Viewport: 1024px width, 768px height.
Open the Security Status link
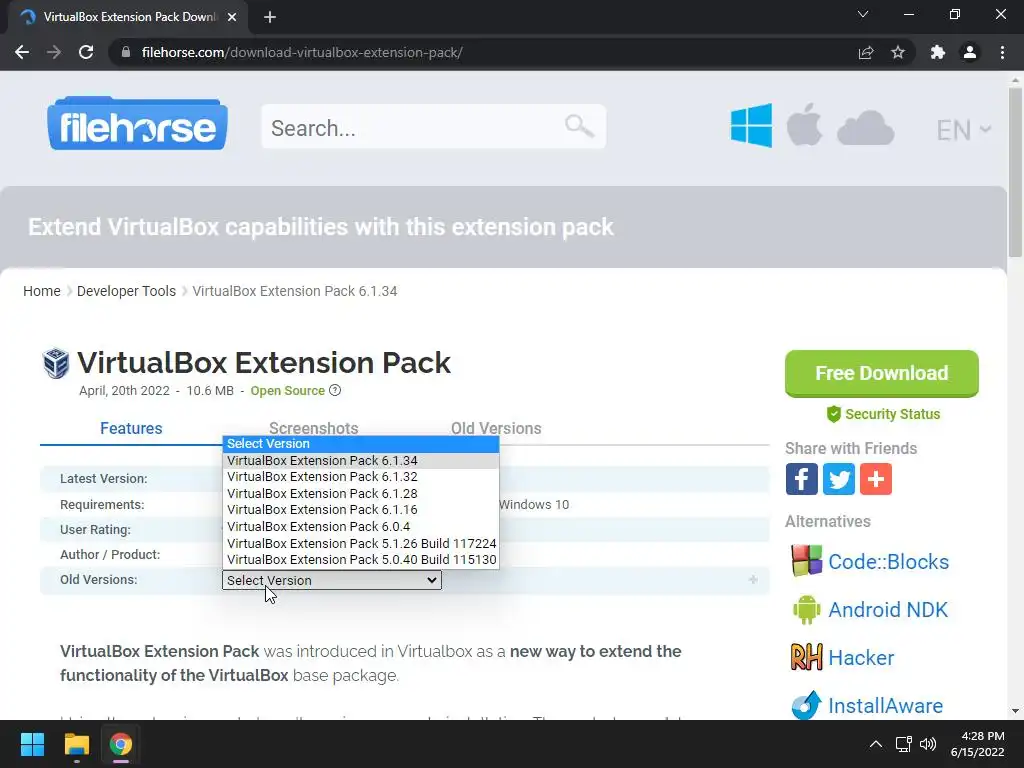[883, 414]
